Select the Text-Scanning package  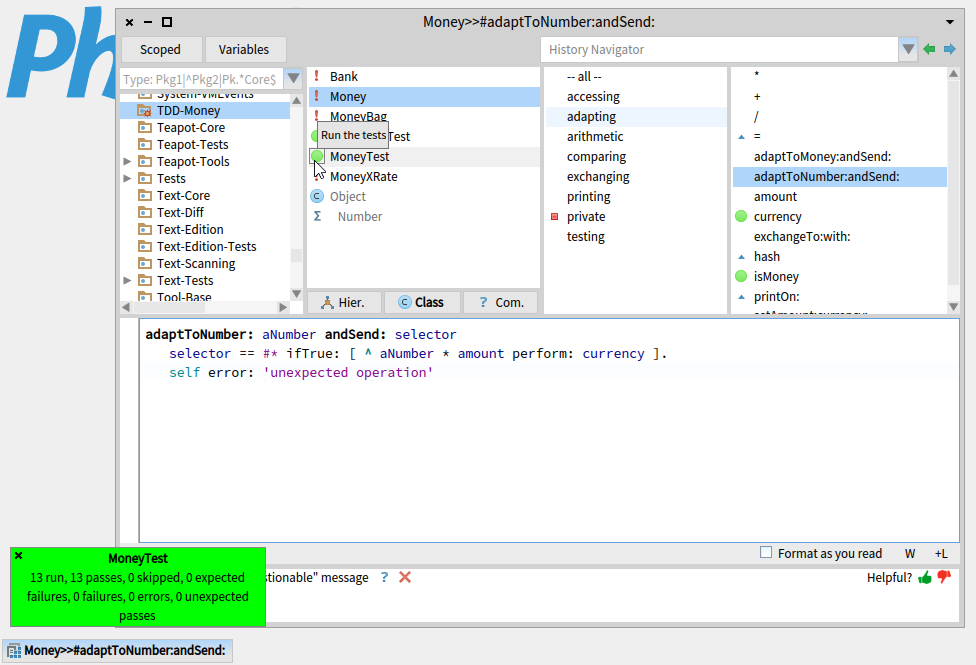(x=205, y=263)
